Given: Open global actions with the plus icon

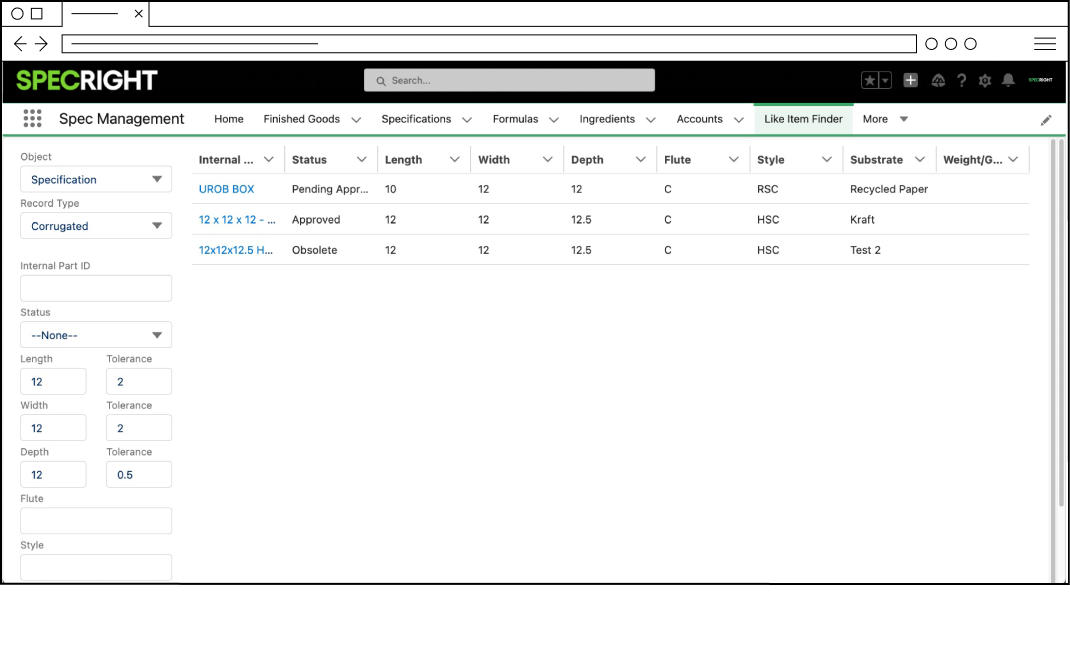Looking at the screenshot, I should click(x=910, y=80).
